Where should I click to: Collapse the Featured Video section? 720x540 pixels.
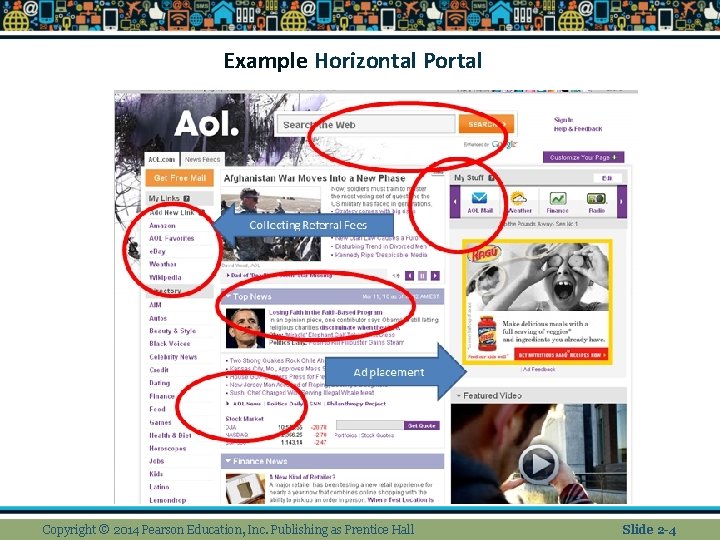point(458,395)
